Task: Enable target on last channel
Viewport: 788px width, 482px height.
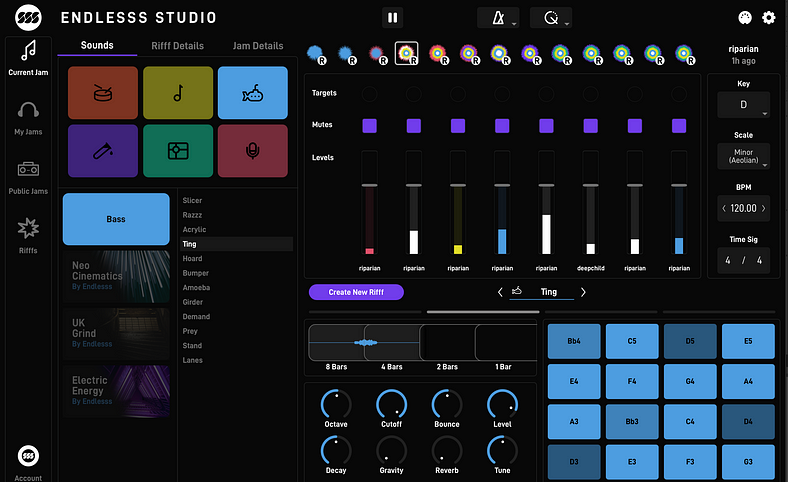Action: pyautogui.click(x=679, y=93)
